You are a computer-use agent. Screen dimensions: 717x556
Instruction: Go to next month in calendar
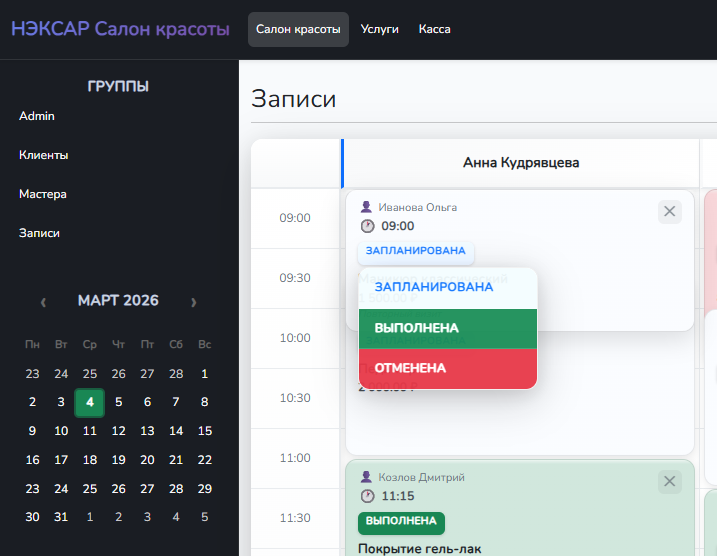click(193, 301)
